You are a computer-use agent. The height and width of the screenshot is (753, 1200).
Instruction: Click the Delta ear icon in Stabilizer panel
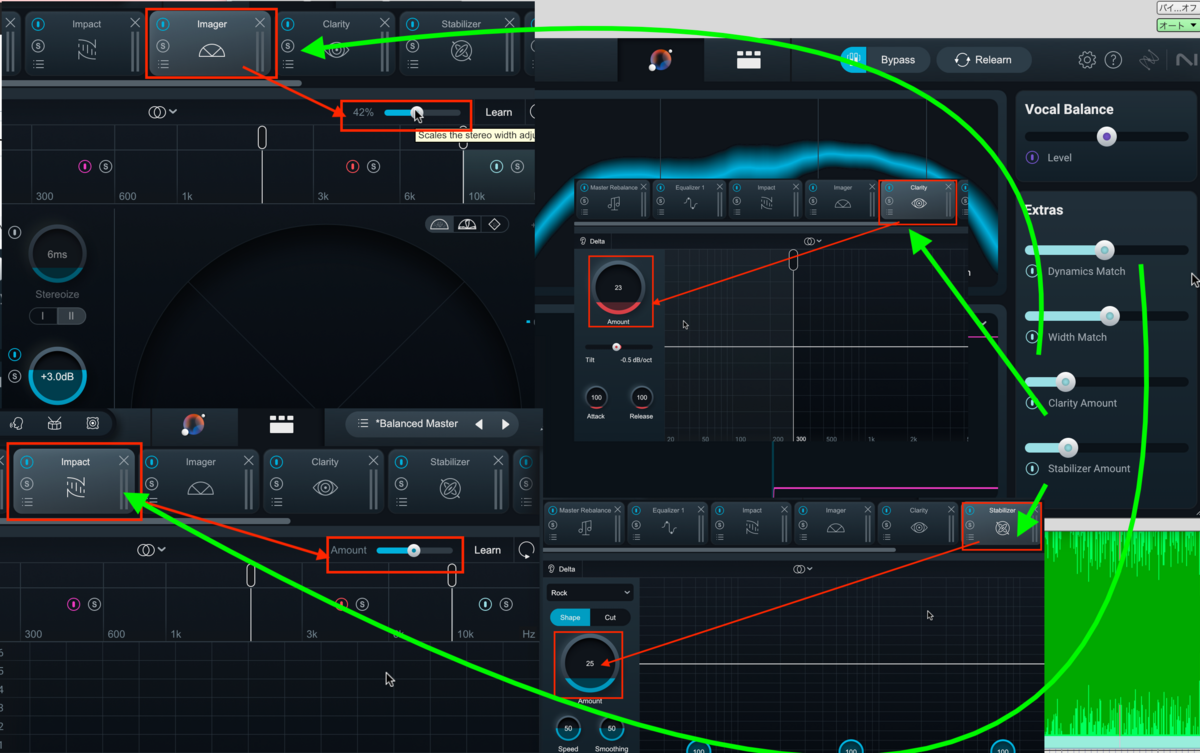coord(551,569)
